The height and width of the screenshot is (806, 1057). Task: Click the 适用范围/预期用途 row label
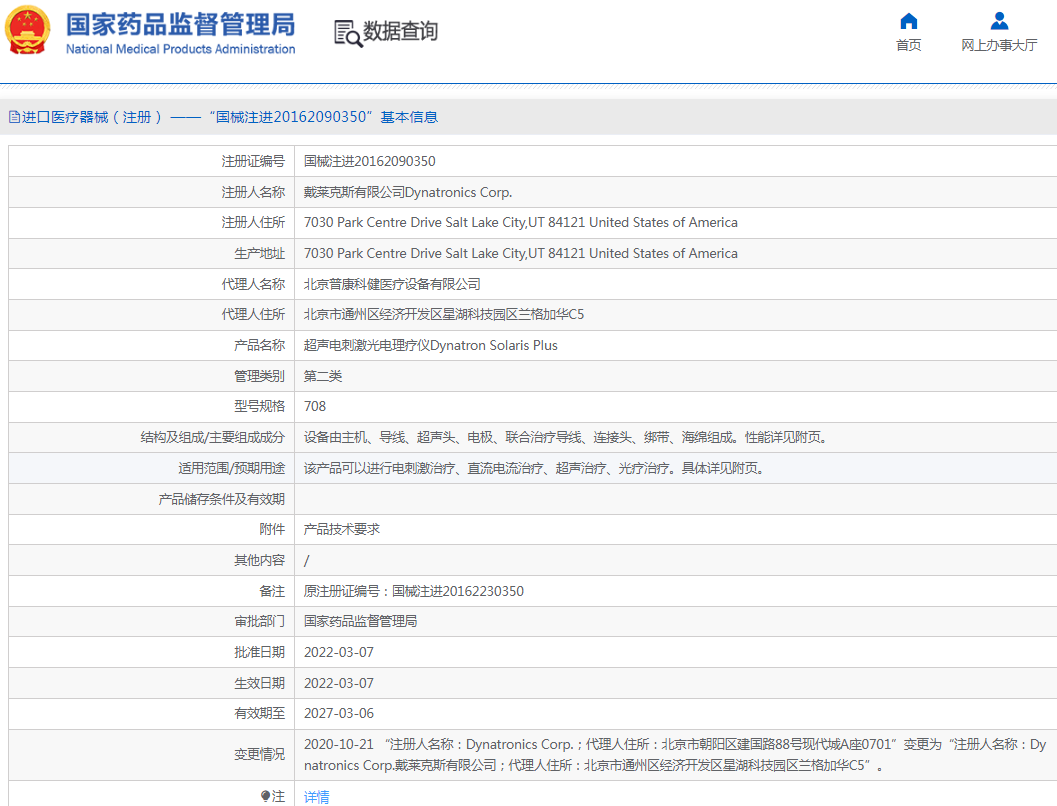tap(232, 468)
